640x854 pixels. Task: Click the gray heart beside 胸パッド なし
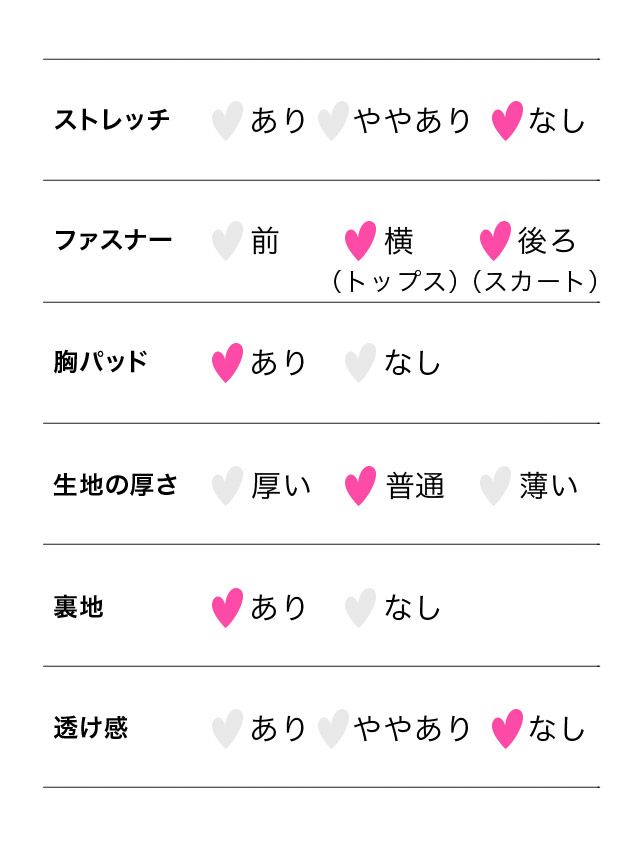[360, 362]
